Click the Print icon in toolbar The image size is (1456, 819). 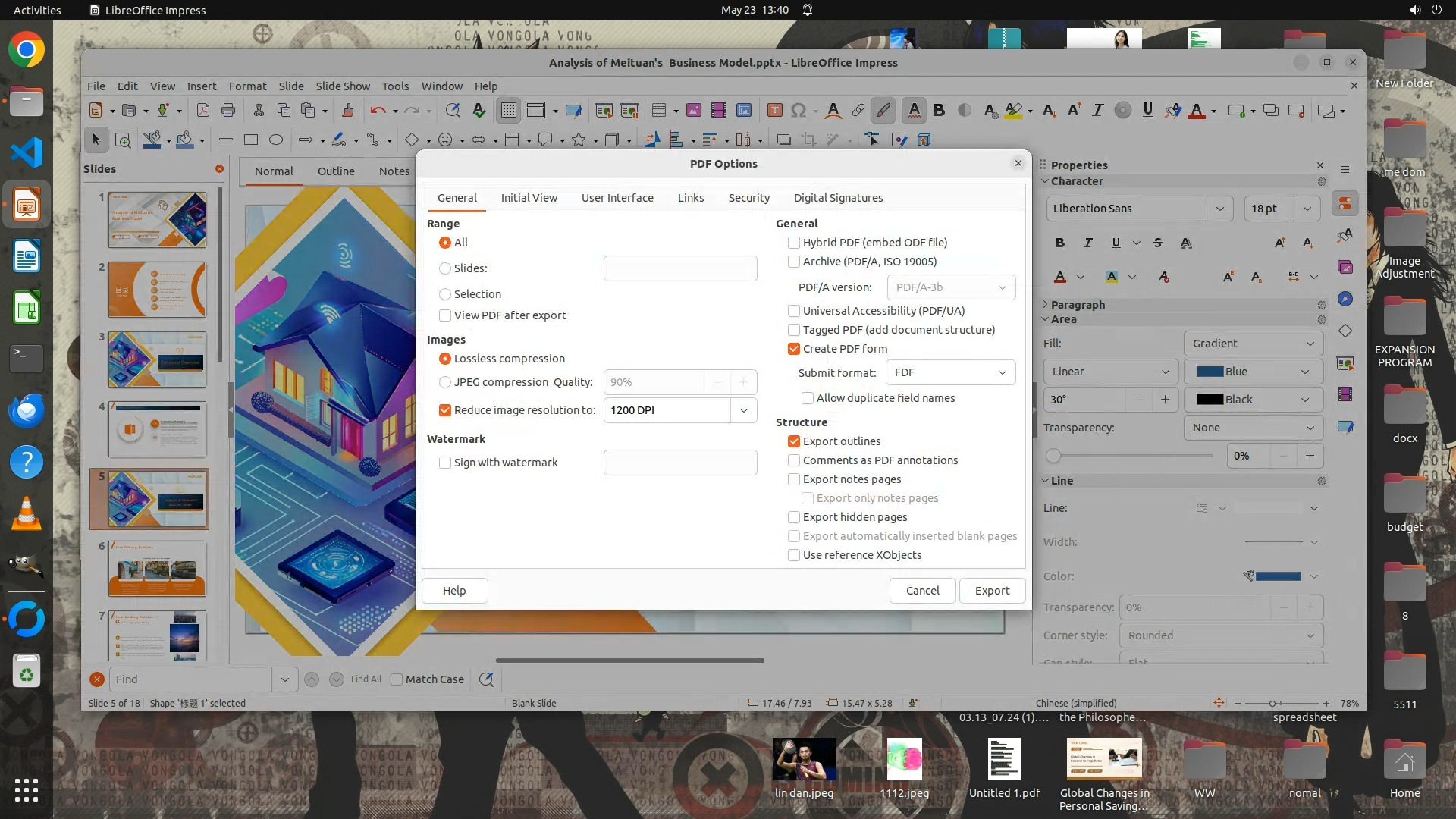coord(228,111)
